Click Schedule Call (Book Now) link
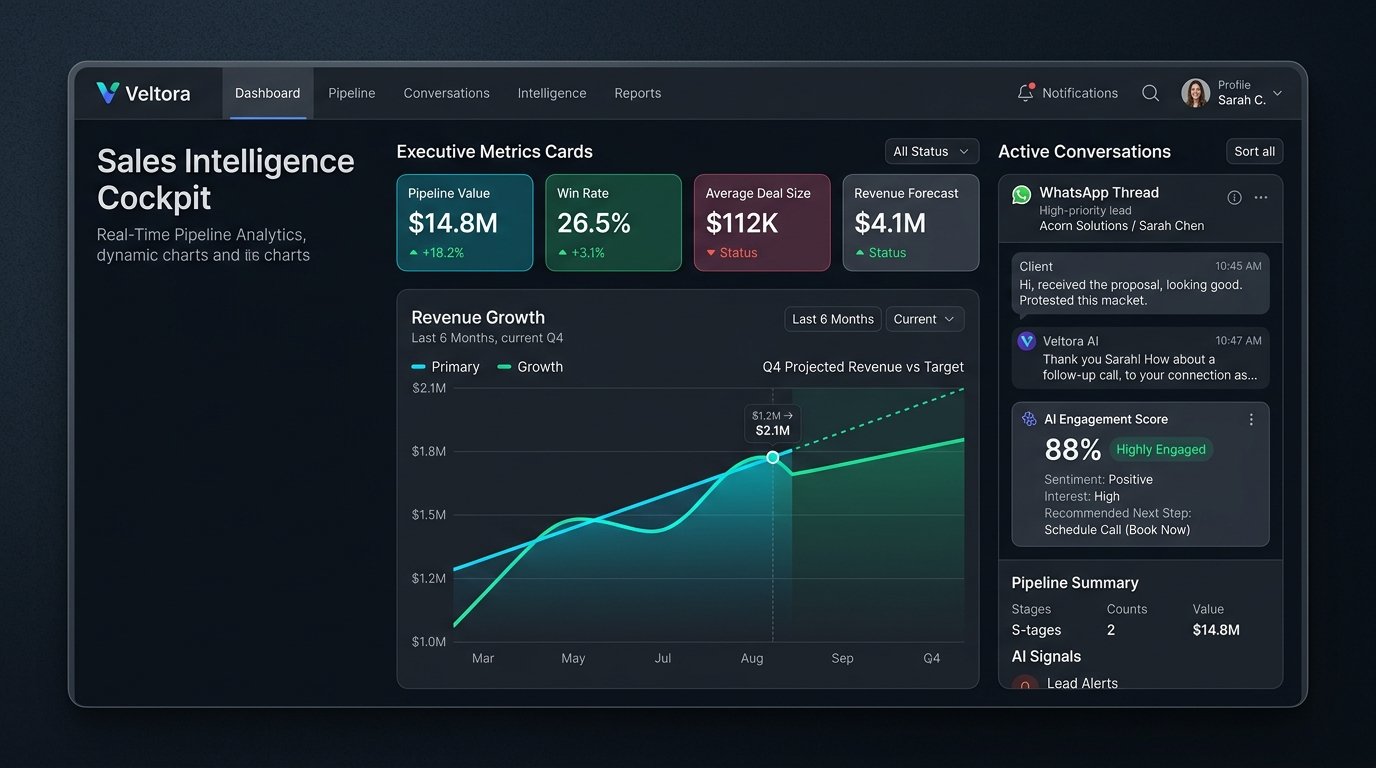The height and width of the screenshot is (768, 1376). coord(1117,529)
